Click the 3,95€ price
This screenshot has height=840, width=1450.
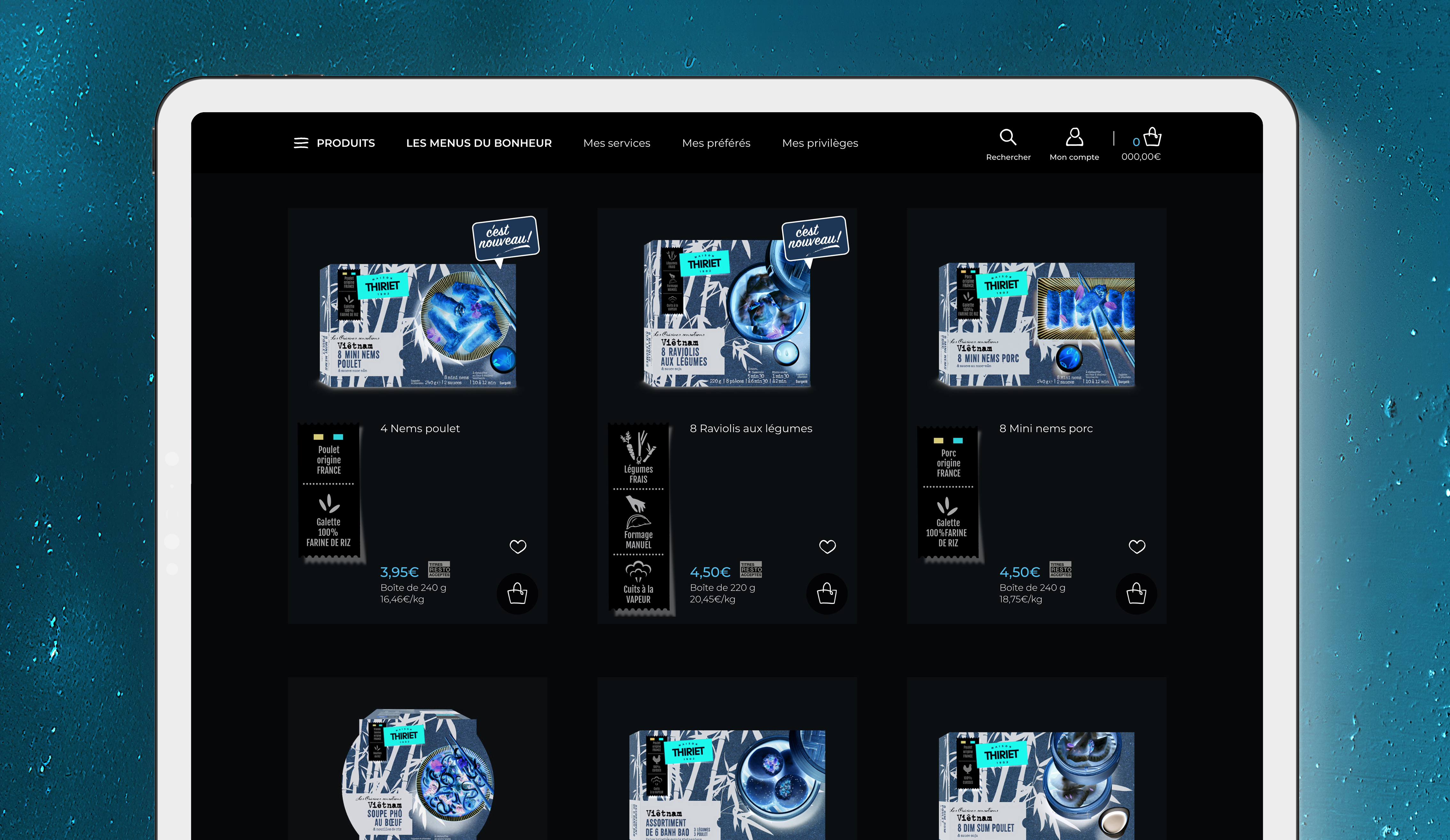[399, 572]
